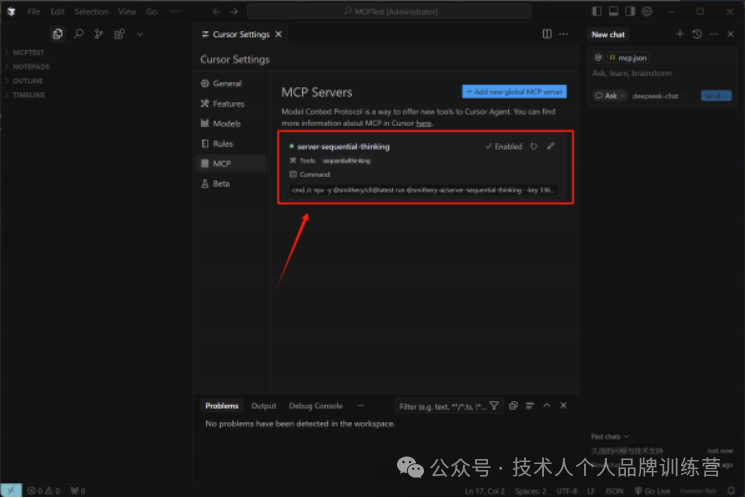Click the server-sequential-thinking name
745x498 pixels.
343,146
